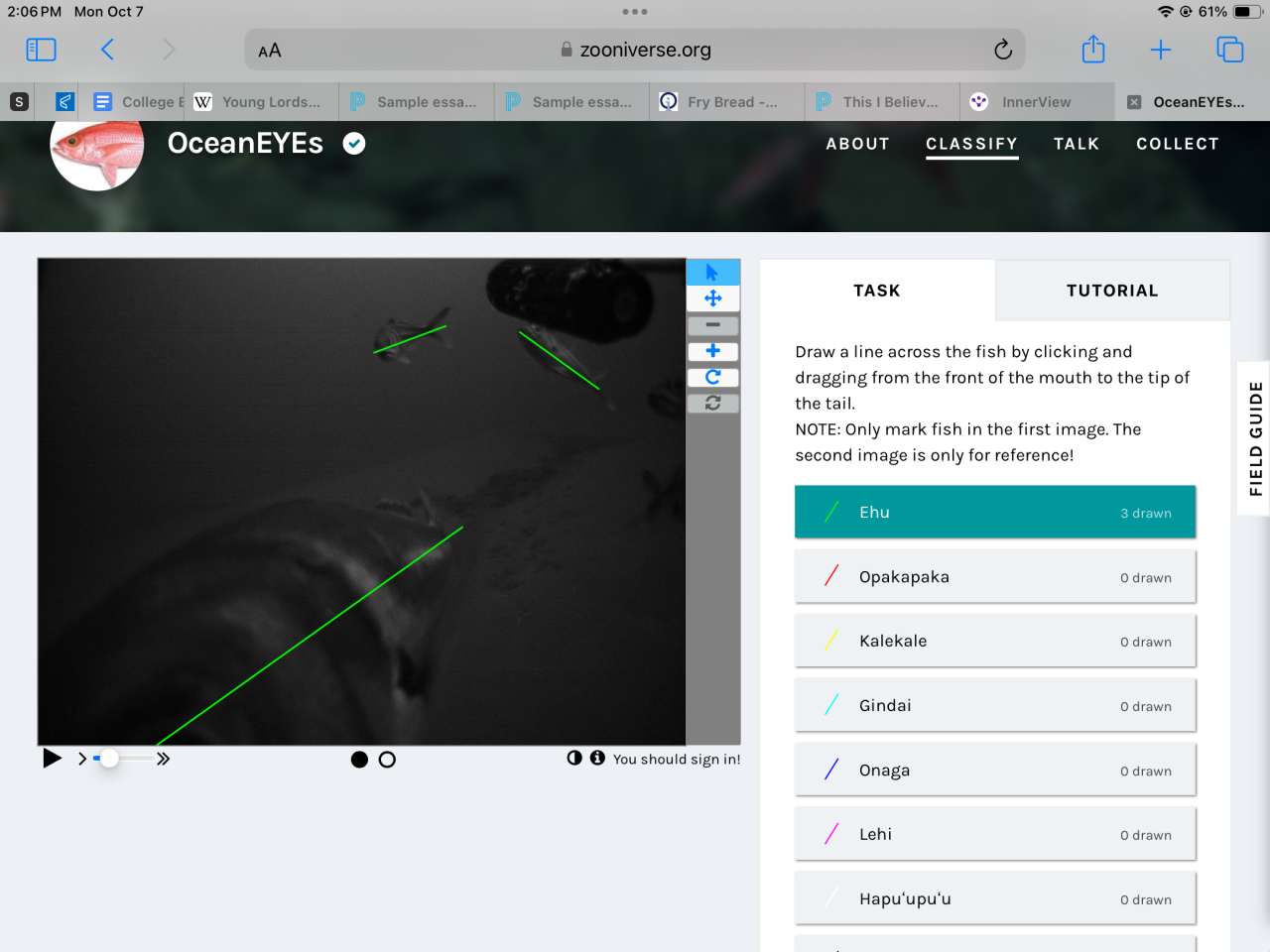Rotate the subject image

point(712,377)
